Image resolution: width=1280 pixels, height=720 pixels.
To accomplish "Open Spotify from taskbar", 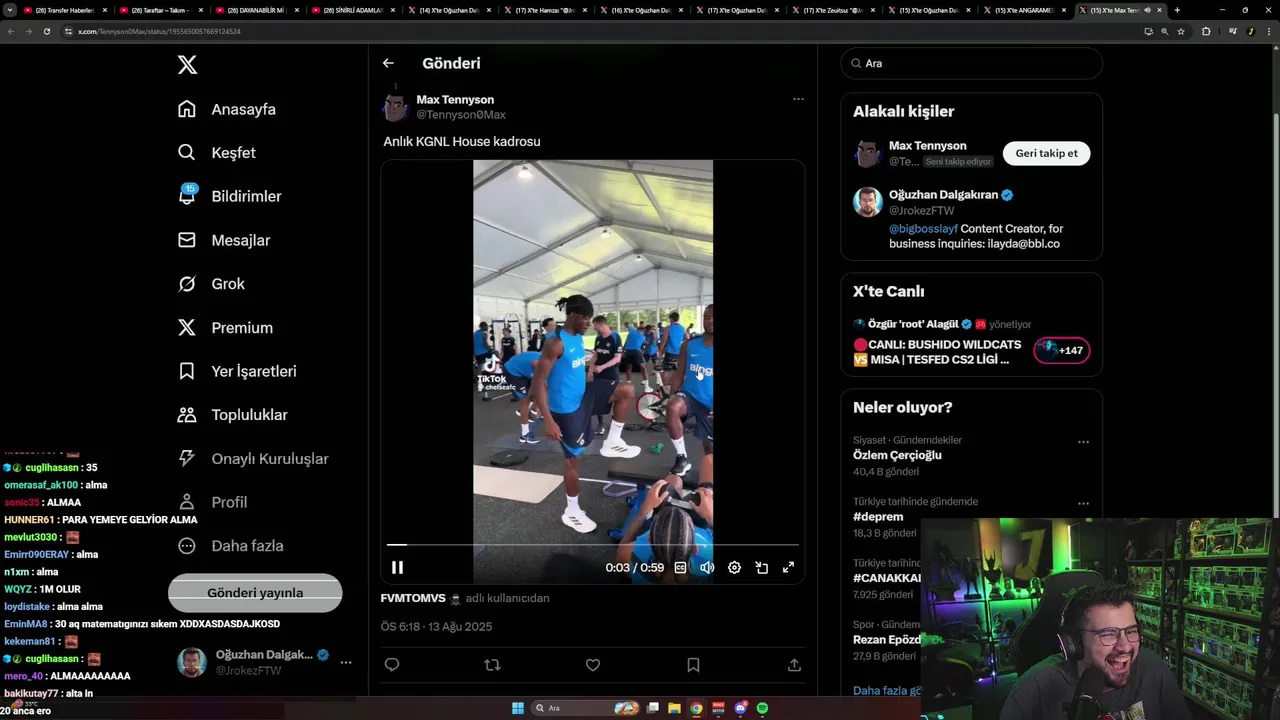I will [x=762, y=708].
